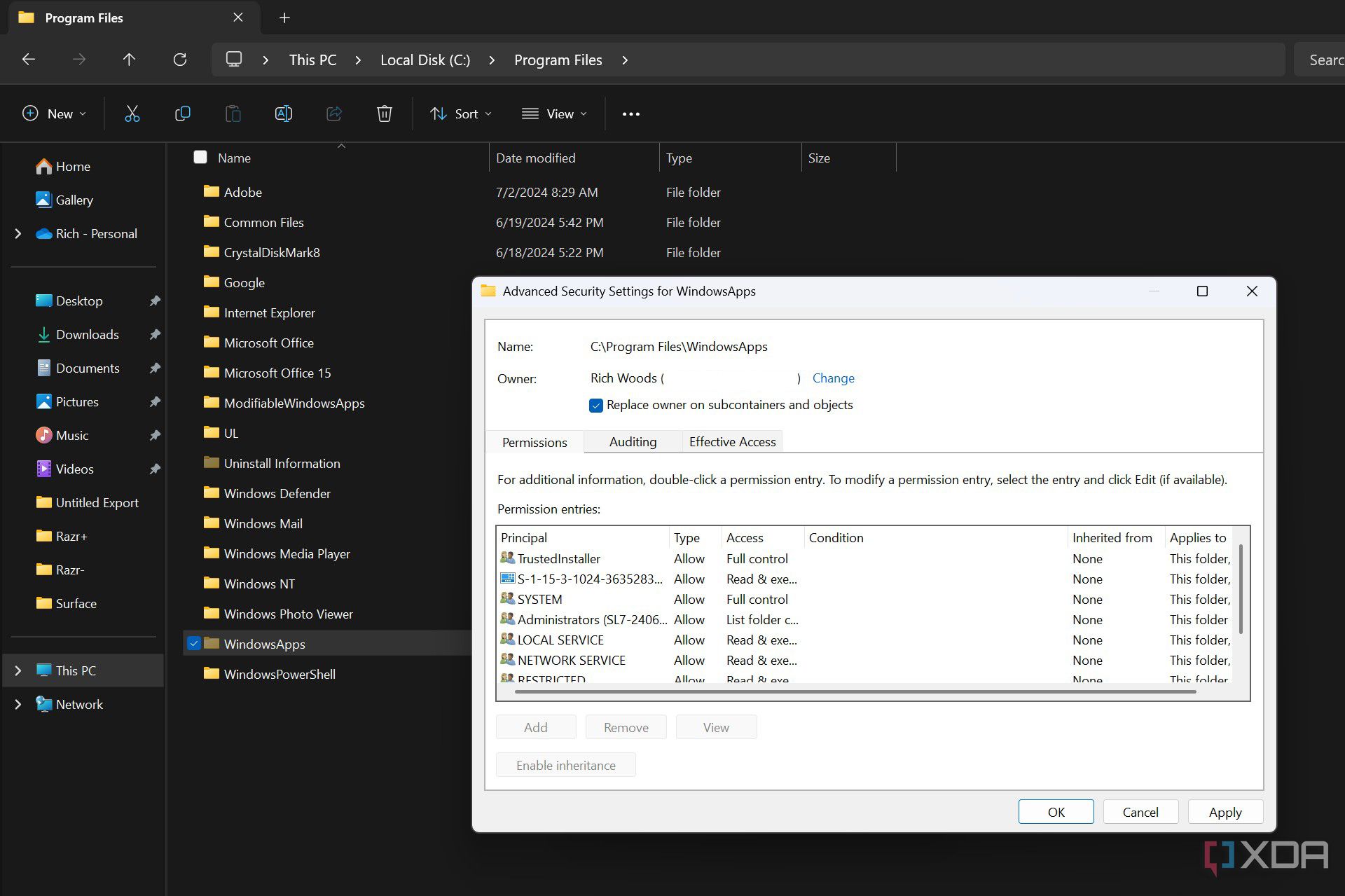Click the Permissions tab

pos(534,441)
